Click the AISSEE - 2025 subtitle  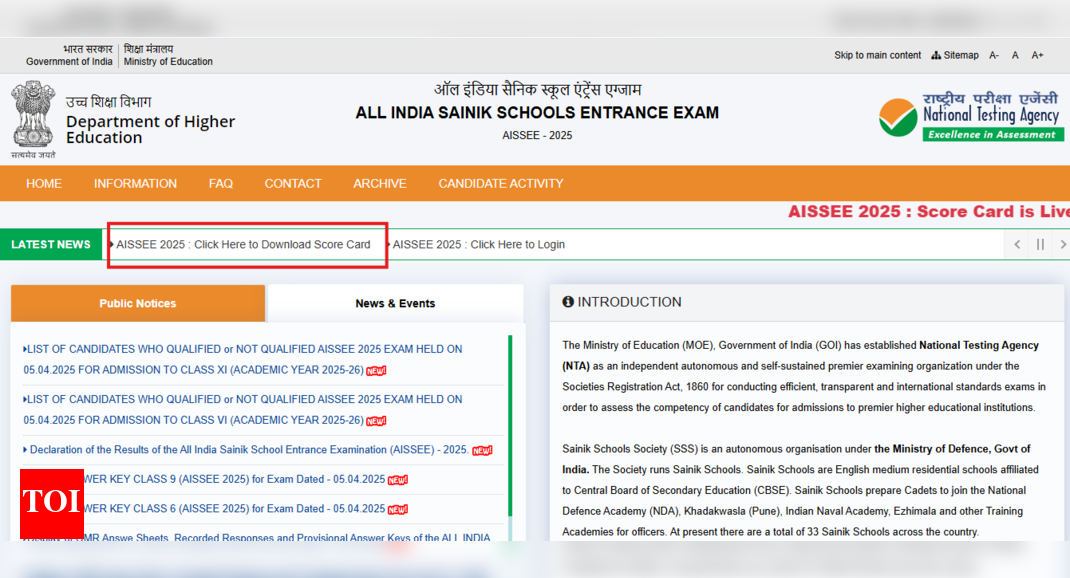tap(537, 135)
